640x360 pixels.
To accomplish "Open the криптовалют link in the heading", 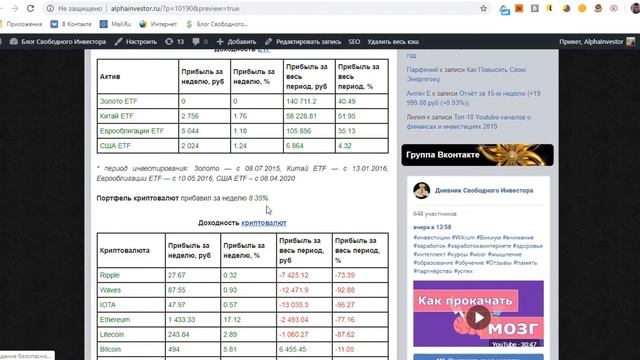I will [264, 223].
